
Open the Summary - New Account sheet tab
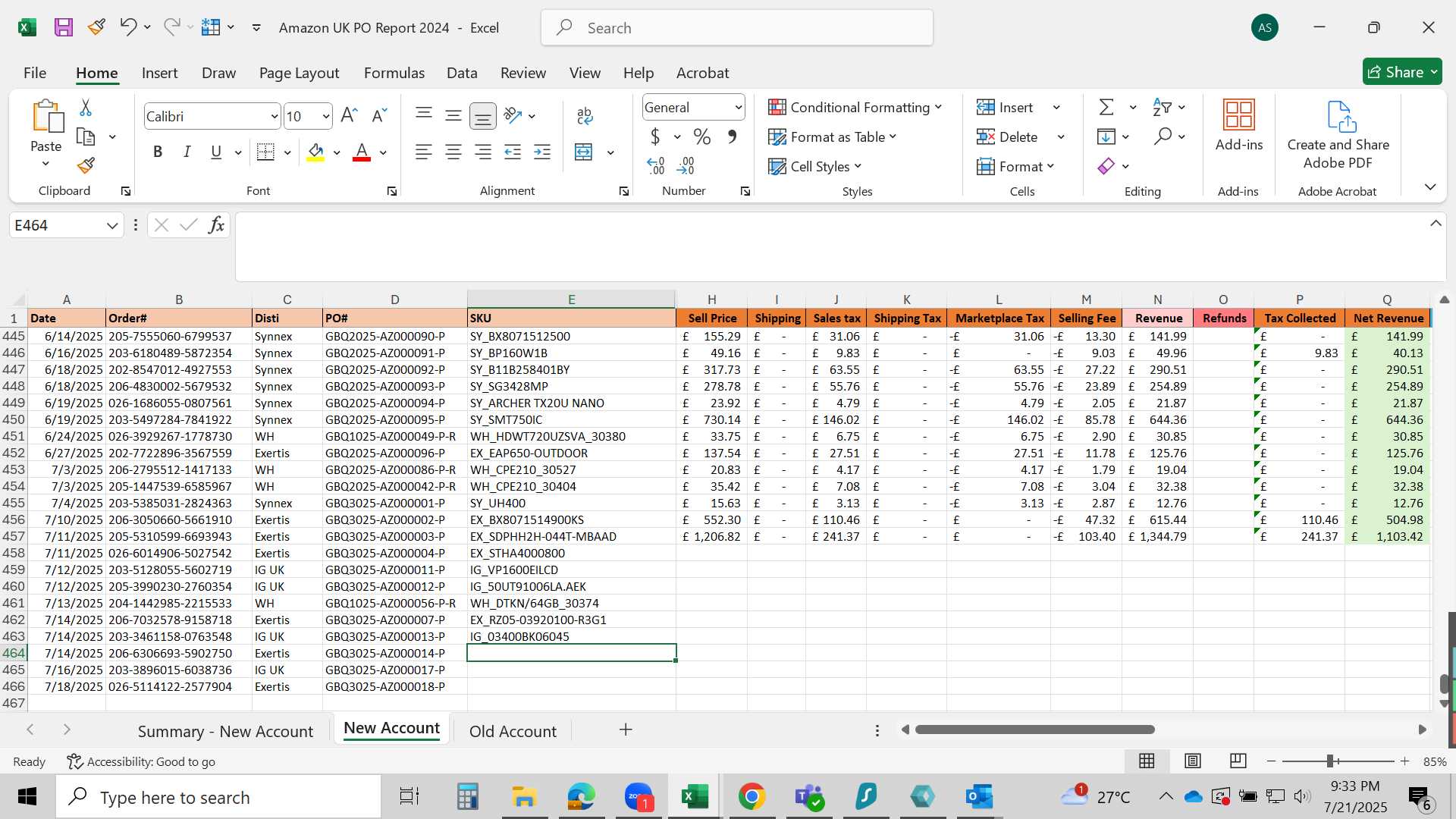225,731
